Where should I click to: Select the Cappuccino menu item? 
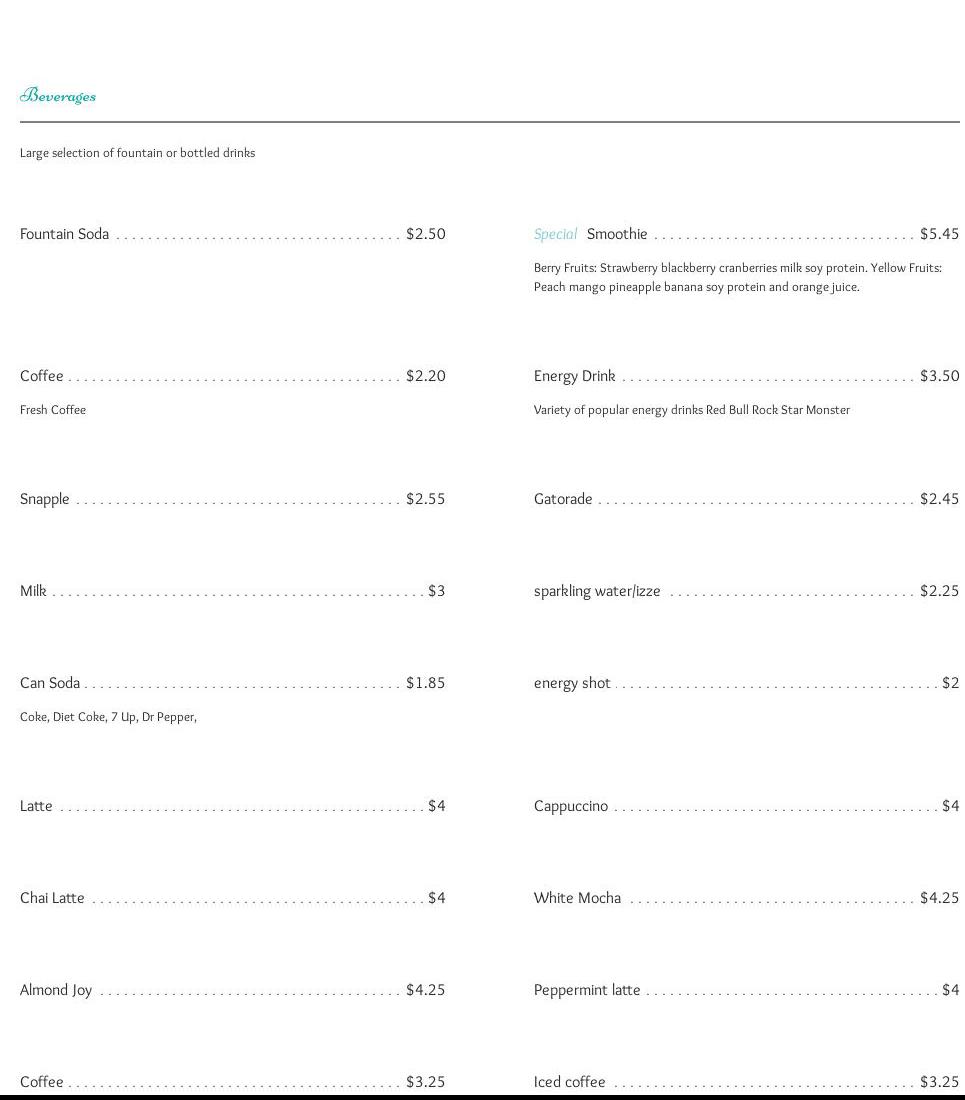coord(571,806)
